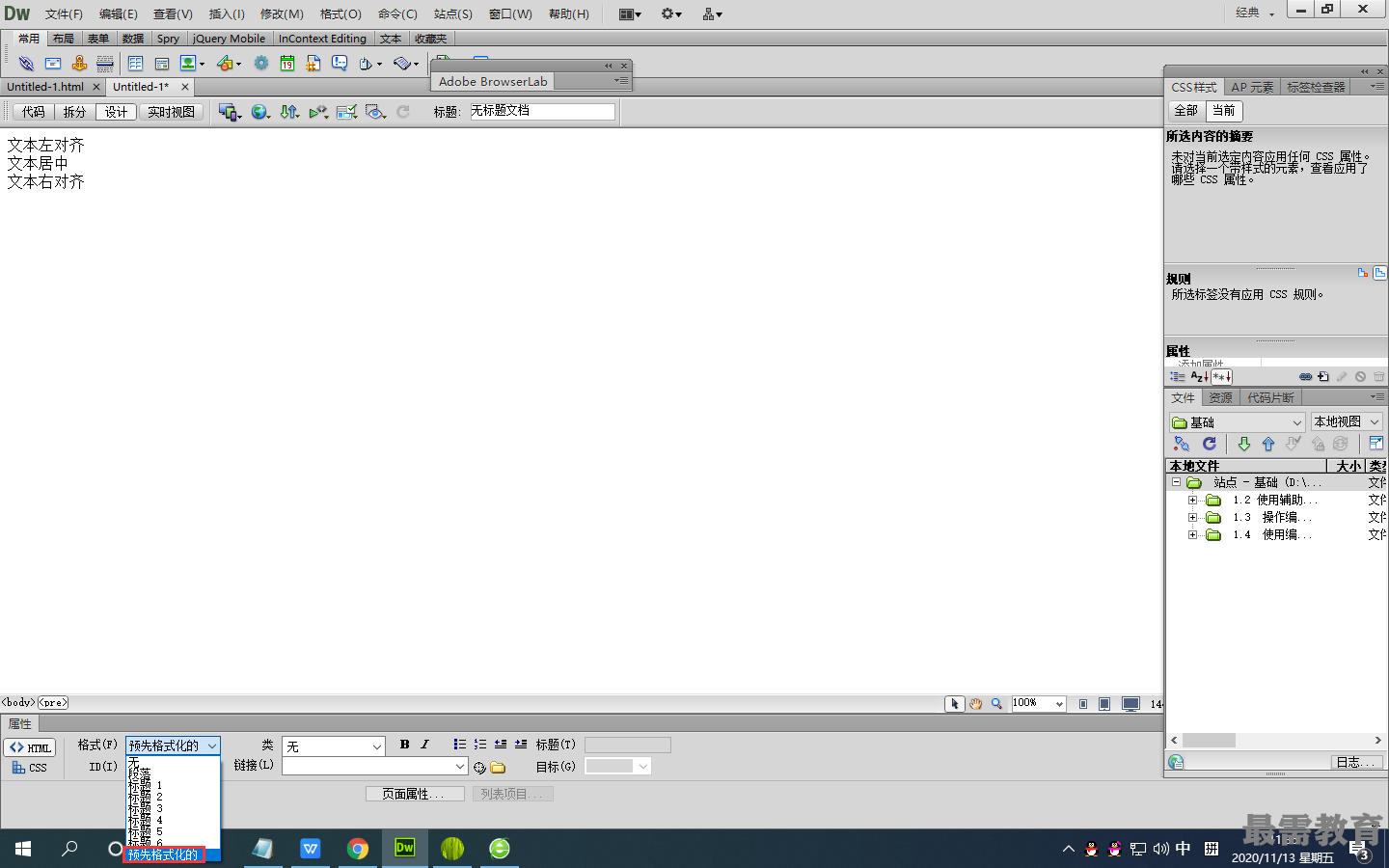1389x868 pixels.
Task: Open the 格式(O) menu
Action: 340,14
